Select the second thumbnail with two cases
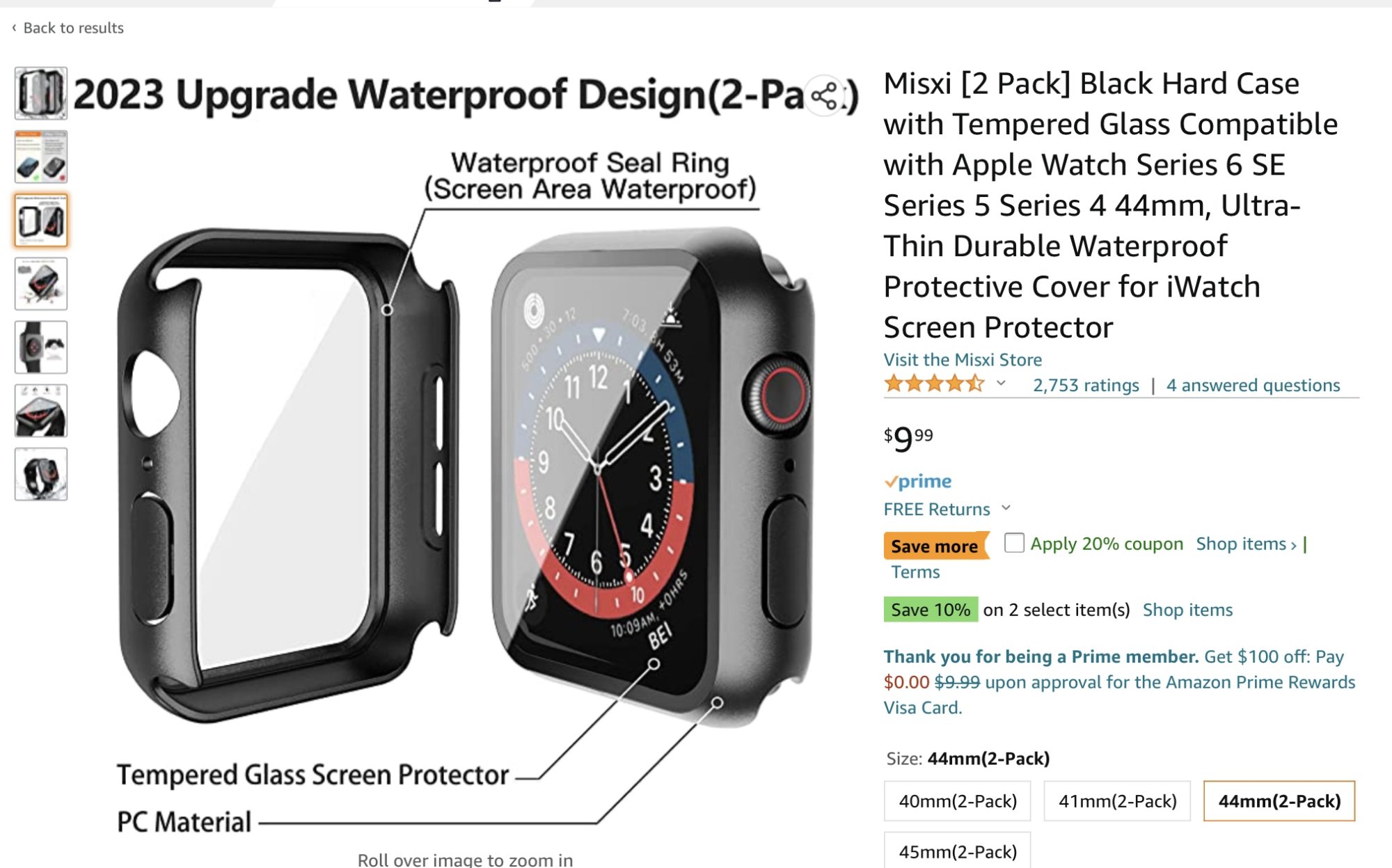This screenshot has width=1392, height=868. click(41, 157)
